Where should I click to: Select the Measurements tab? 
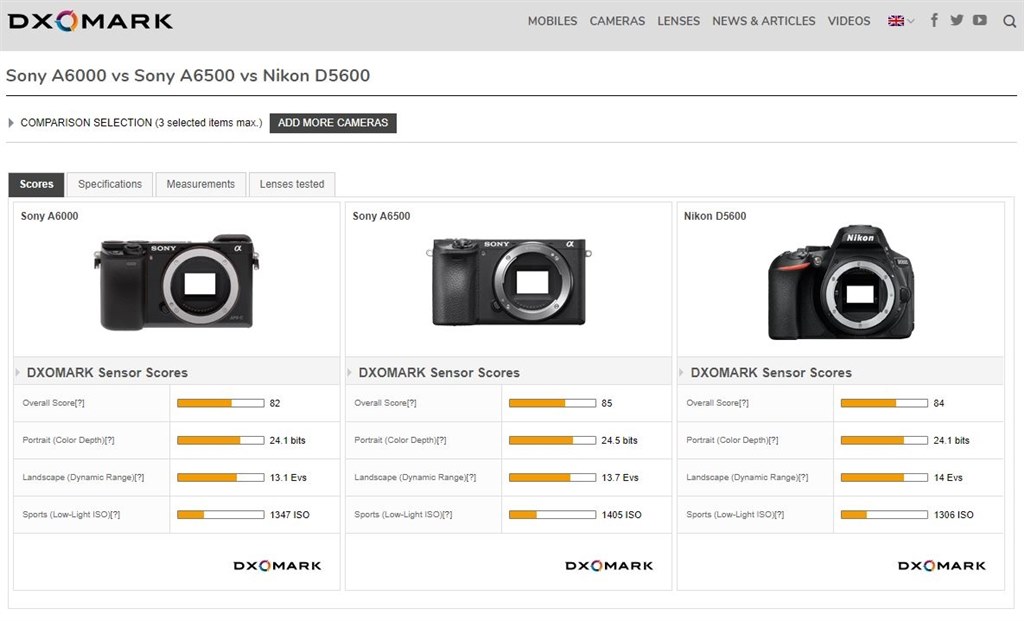coord(200,184)
